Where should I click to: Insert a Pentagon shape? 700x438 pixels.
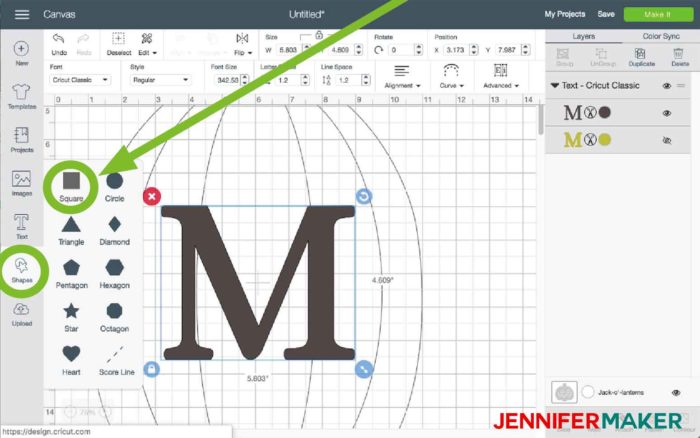coord(71,274)
